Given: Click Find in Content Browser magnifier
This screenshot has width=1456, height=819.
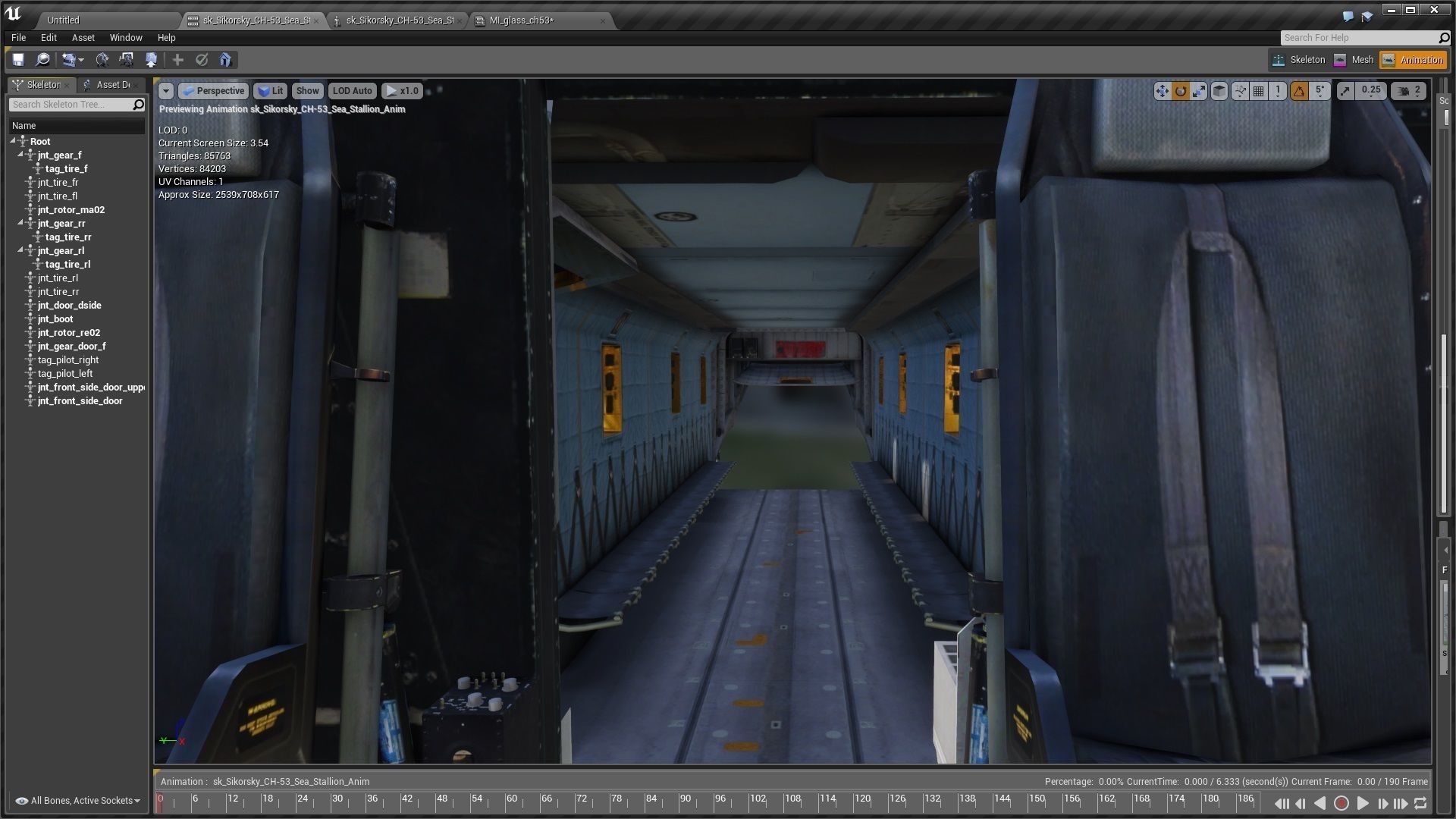Looking at the screenshot, I should click(x=43, y=60).
